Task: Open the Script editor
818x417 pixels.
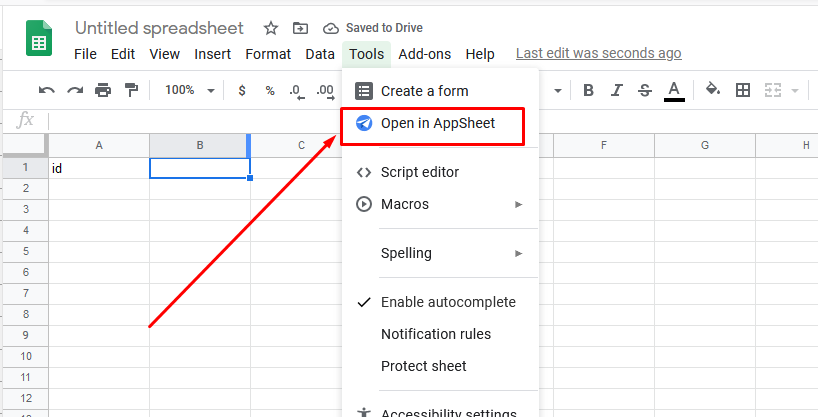Action: tap(440, 172)
